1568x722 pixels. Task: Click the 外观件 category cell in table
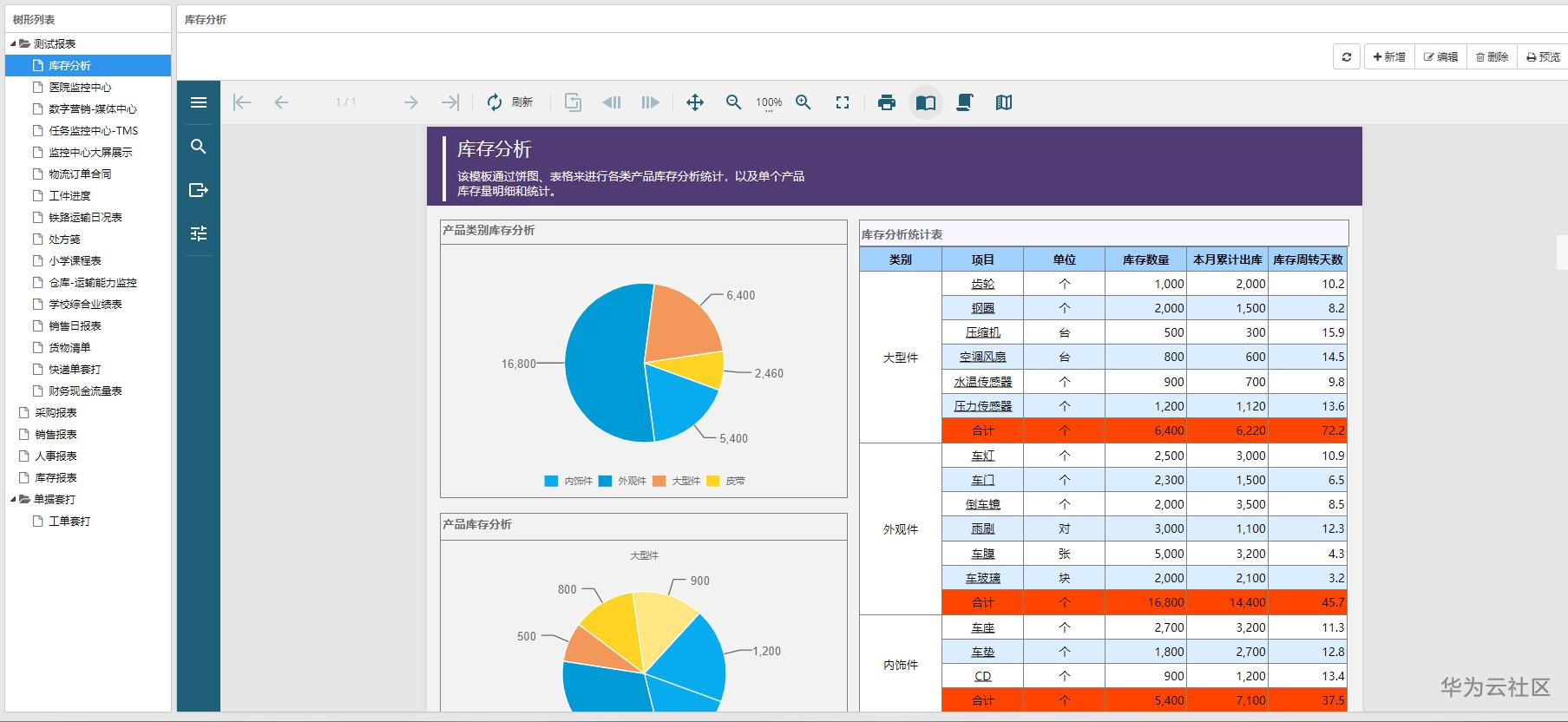pyautogui.click(x=901, y=529)
